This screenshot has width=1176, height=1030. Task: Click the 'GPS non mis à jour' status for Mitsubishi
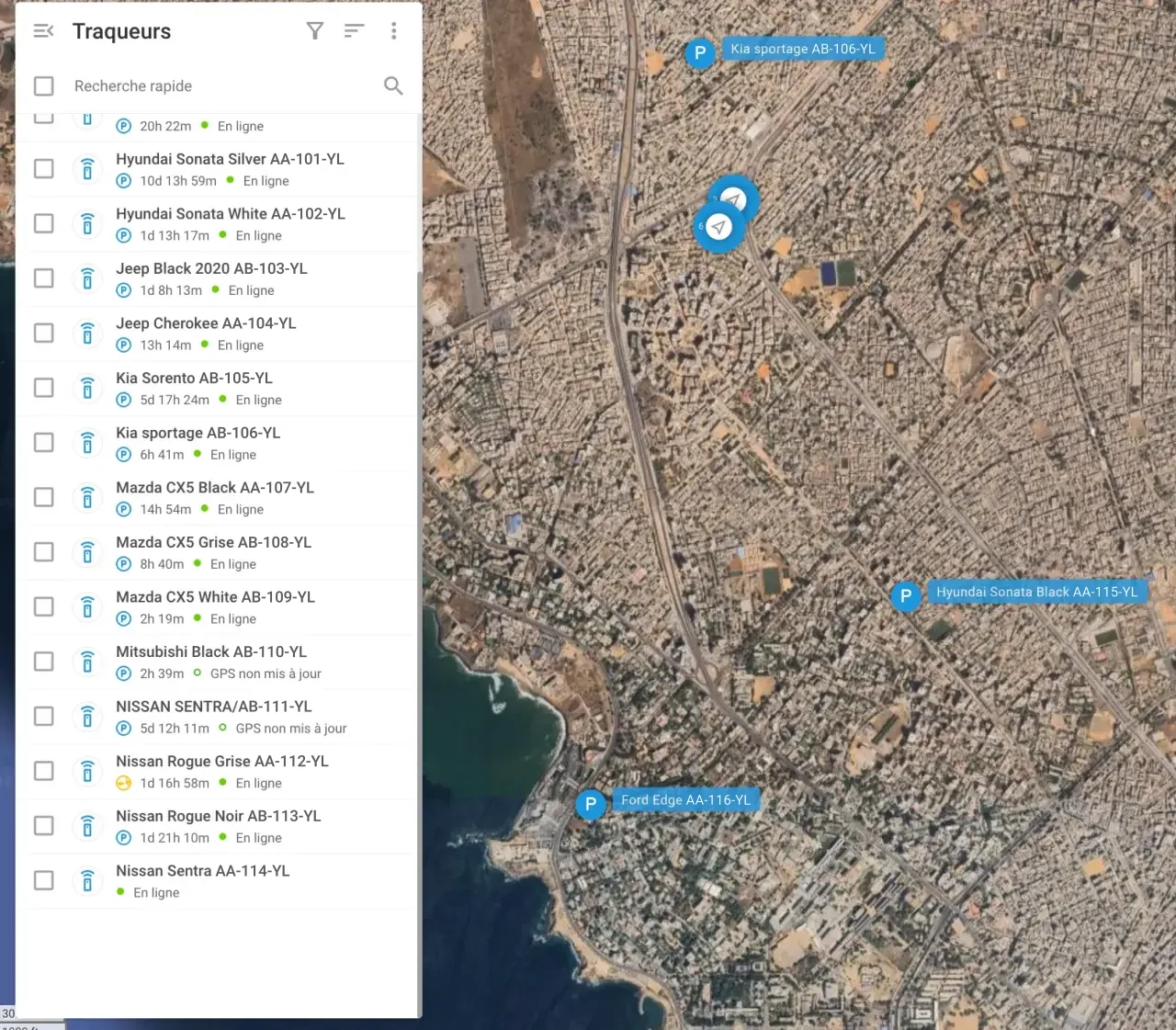coord(266,673)
